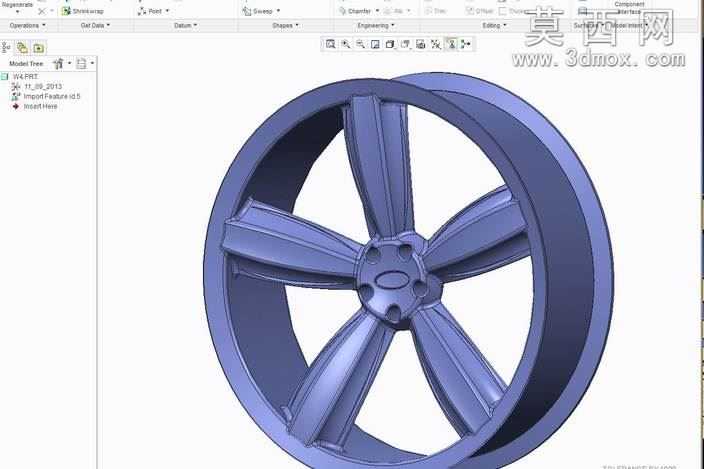The height and width of the screenshot is (469, 704).
Task: Click the Component Interface button
Action: [x=629, y=8]
